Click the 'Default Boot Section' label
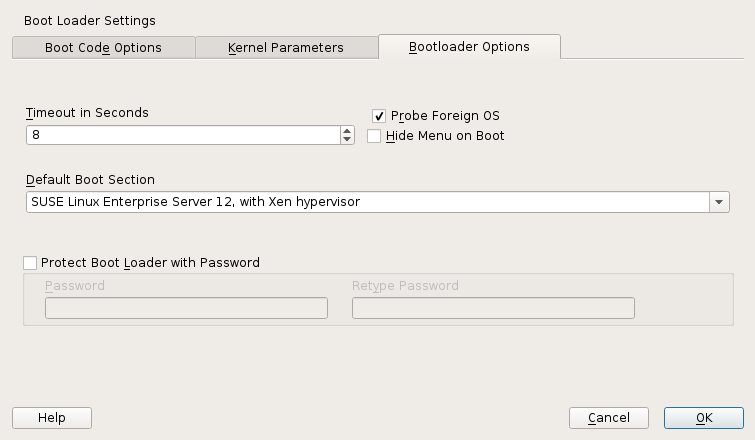 [x=90, y=180]
